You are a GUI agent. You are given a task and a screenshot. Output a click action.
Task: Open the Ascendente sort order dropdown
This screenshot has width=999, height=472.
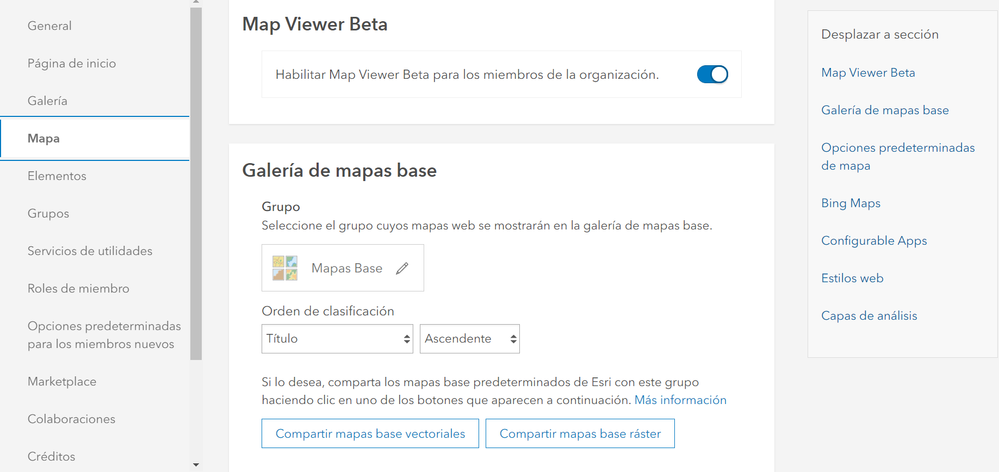point(470,339)
